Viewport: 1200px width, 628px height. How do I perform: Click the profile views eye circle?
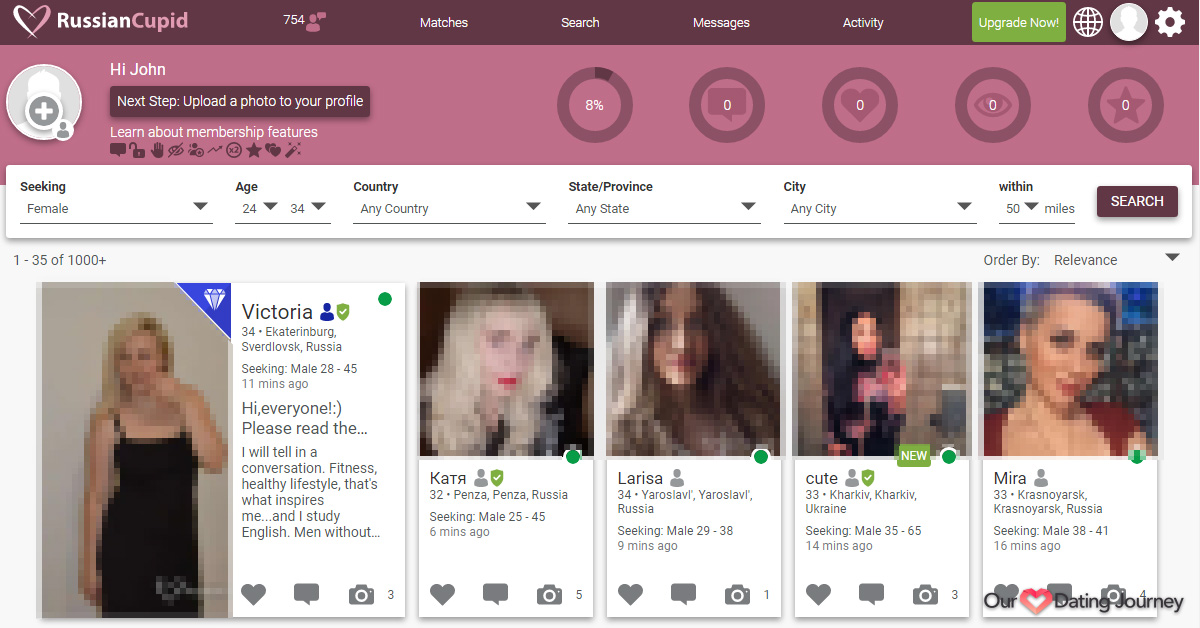(993, 105)
